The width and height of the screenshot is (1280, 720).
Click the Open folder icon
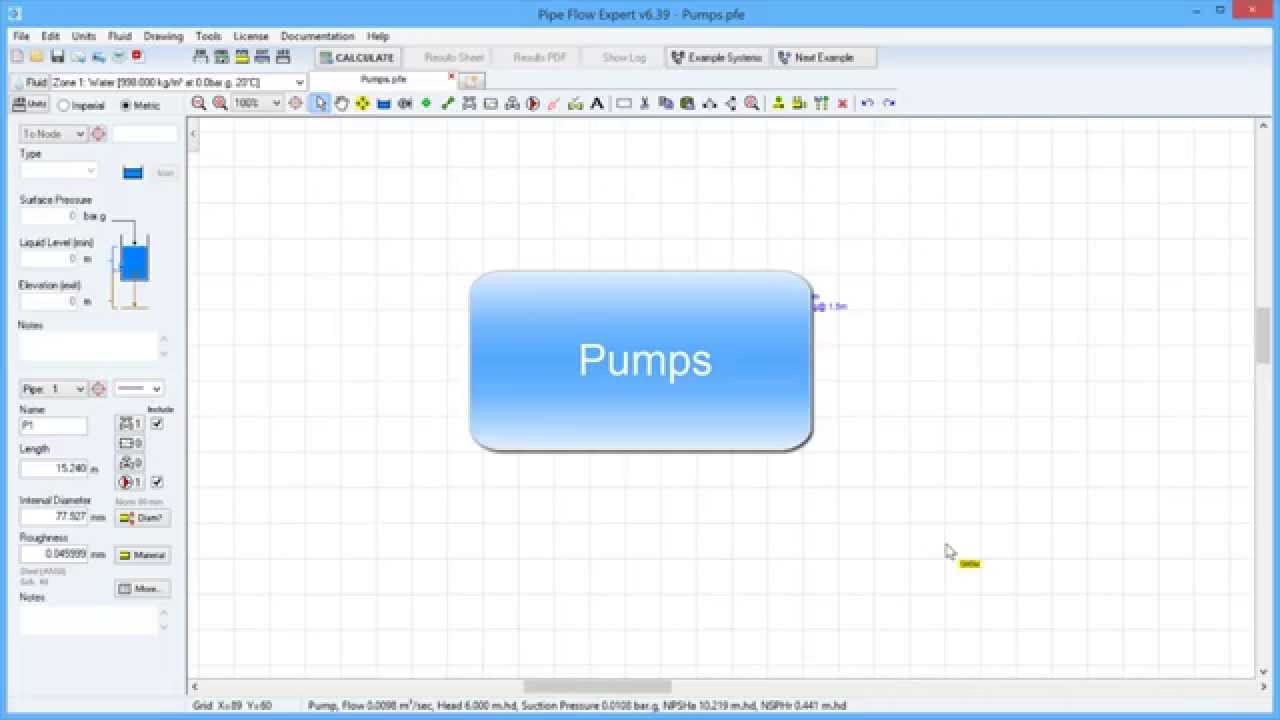click(x=37, y=57)
